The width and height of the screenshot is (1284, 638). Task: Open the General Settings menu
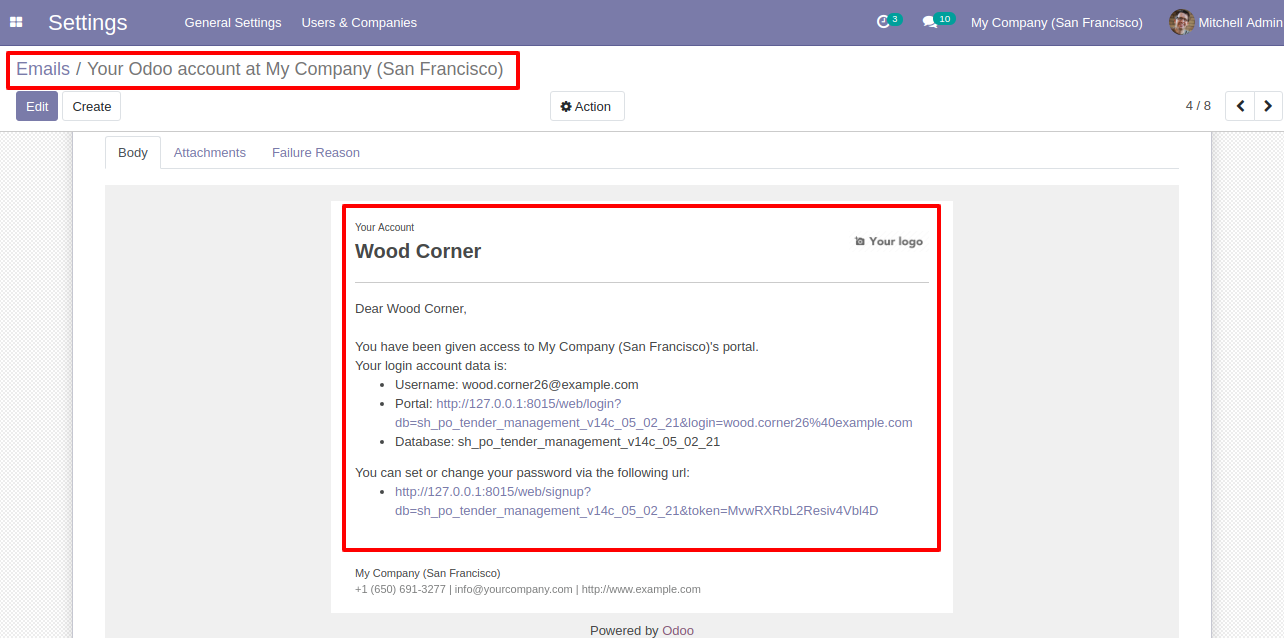point(233,22)
